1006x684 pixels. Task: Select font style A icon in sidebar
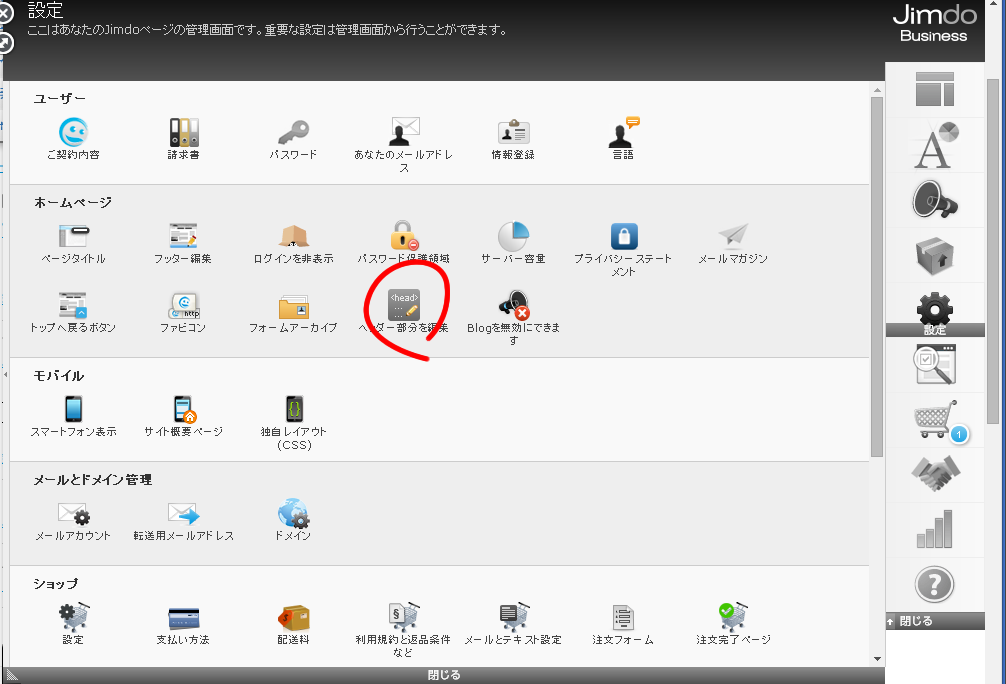click(x=935, y=145)
